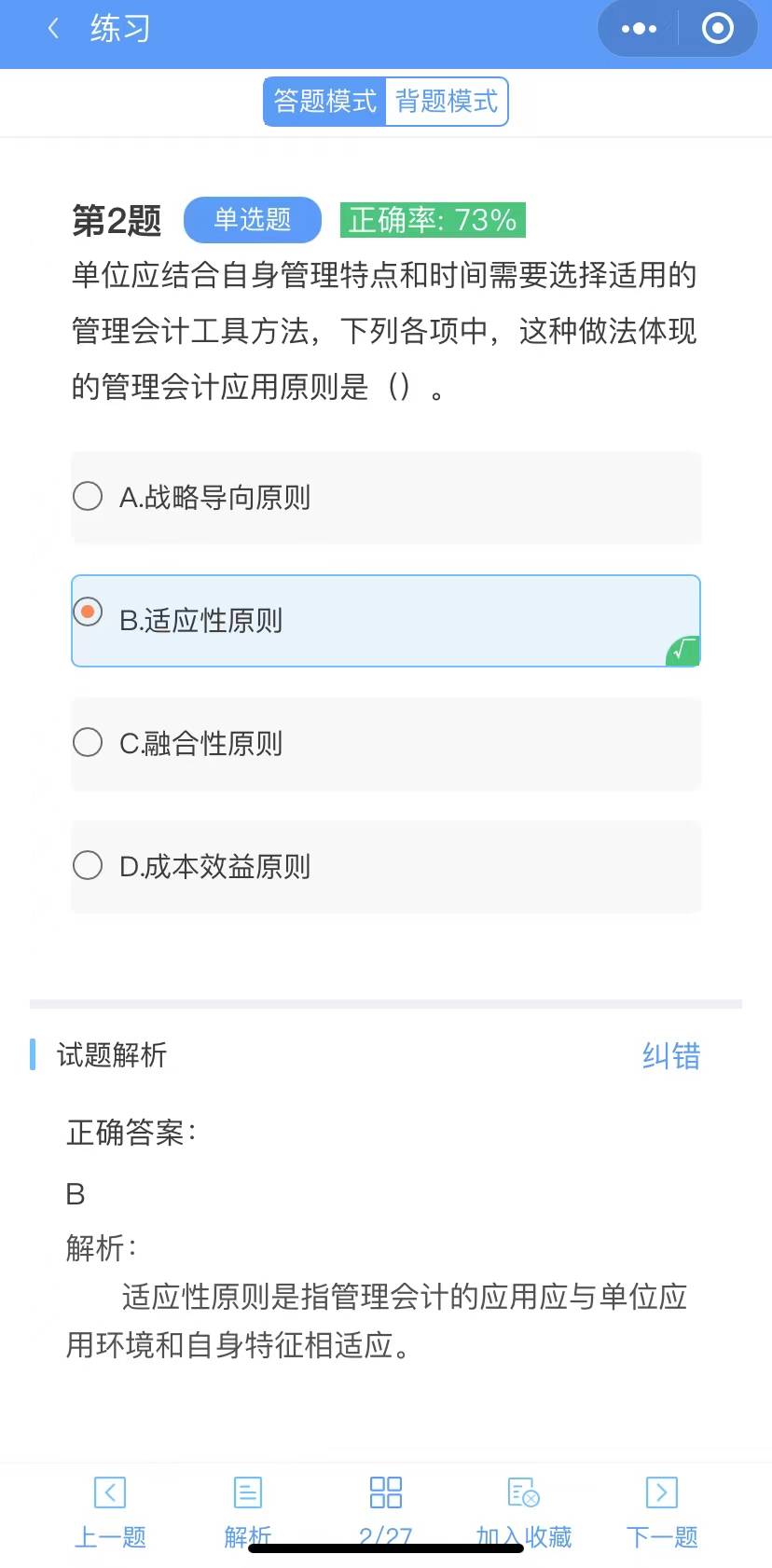Tap the back chevron beside 练习
This screenshot has height=1568, width=772.
(53, 29)
